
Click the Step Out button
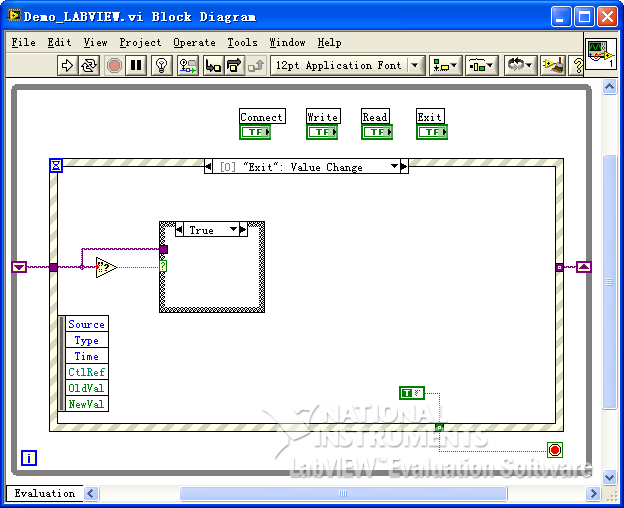point(256,66)
